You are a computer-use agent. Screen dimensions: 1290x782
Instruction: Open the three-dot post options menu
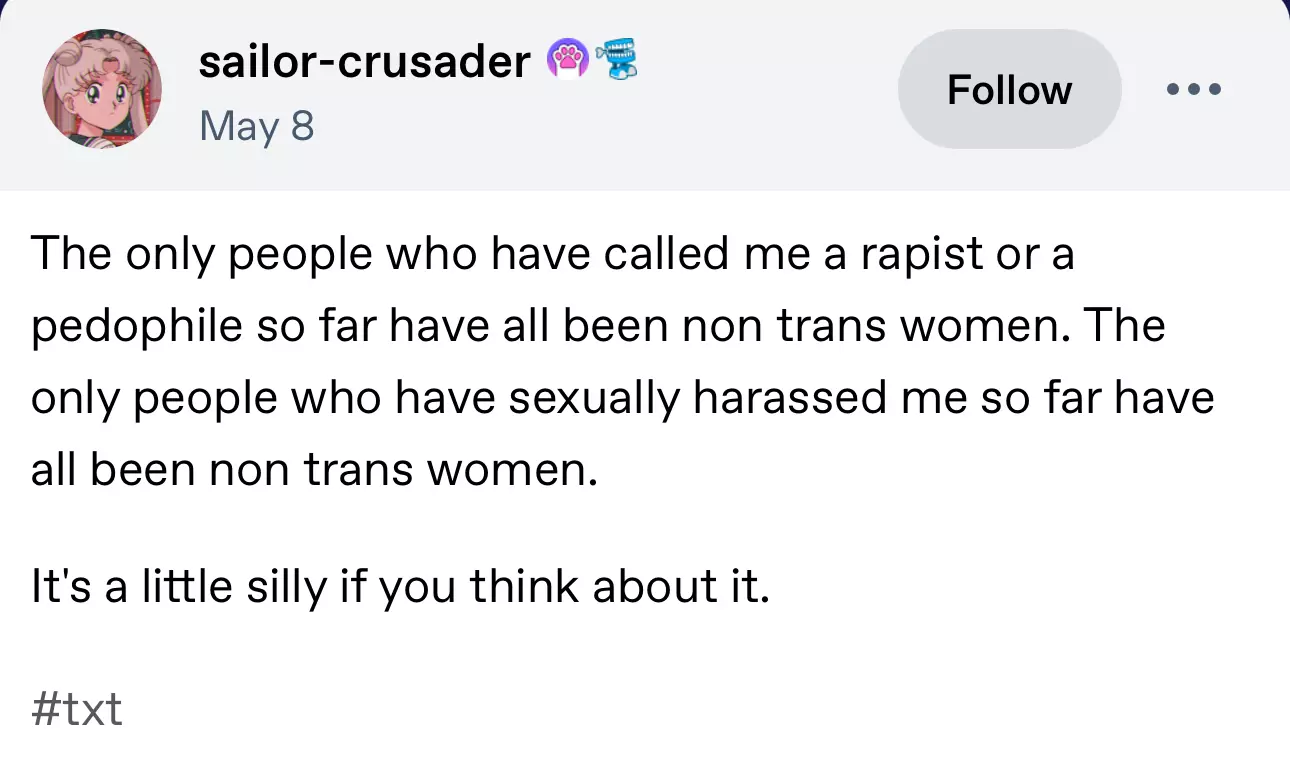(x=1194, y=89)
